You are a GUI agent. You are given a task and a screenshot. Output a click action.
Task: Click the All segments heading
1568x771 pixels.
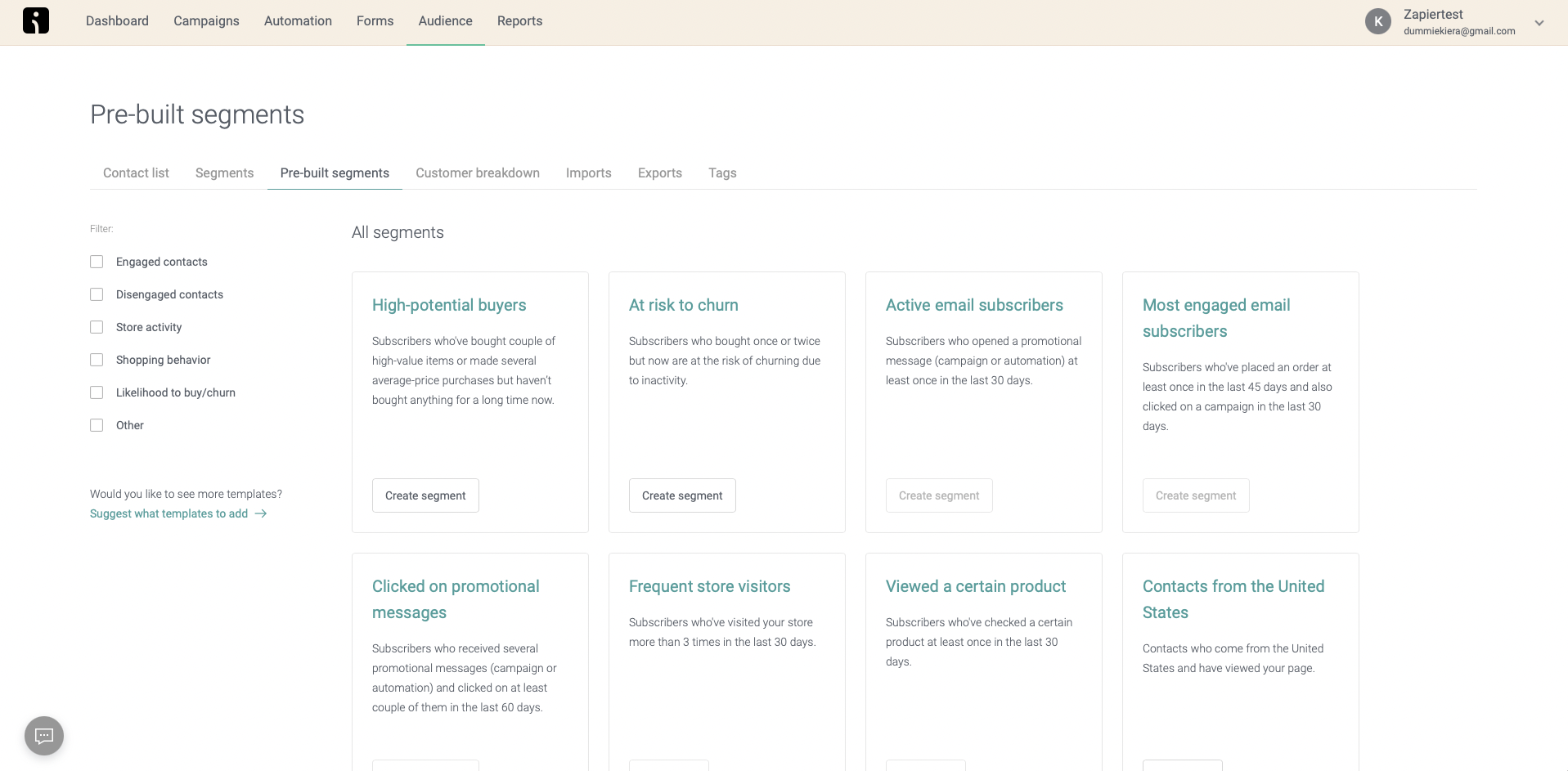pyautogui.click(x=398, y=232)
